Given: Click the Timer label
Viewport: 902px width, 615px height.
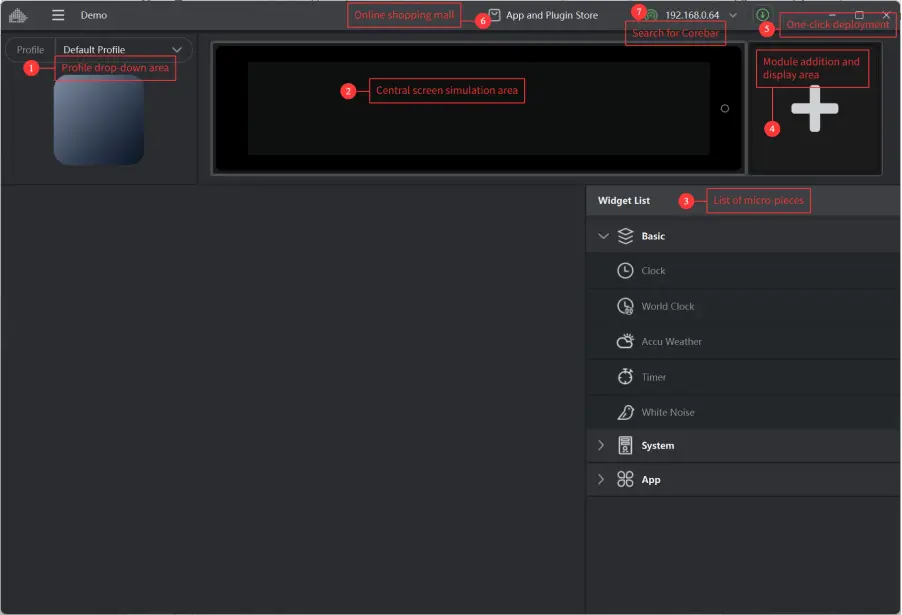Looking at the screenshot, I should pos(653,377).
